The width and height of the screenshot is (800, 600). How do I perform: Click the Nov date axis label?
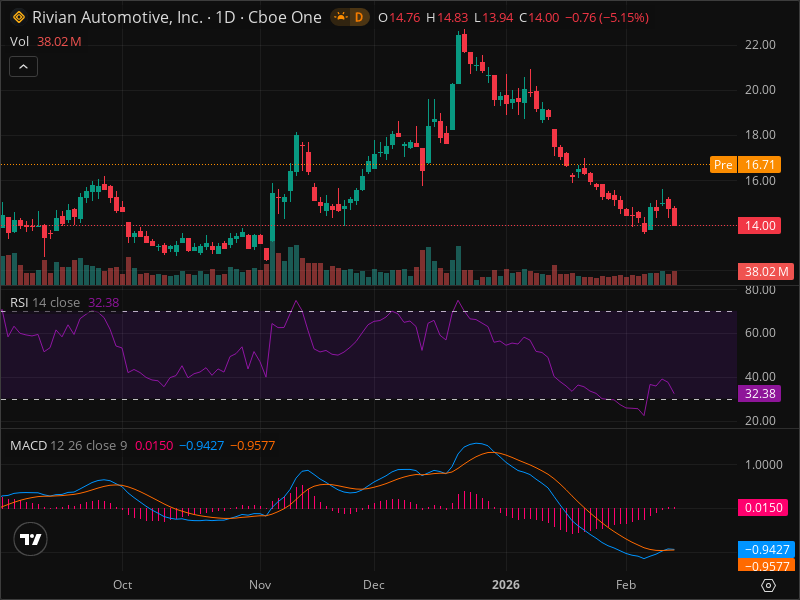[x=260, y=585]
